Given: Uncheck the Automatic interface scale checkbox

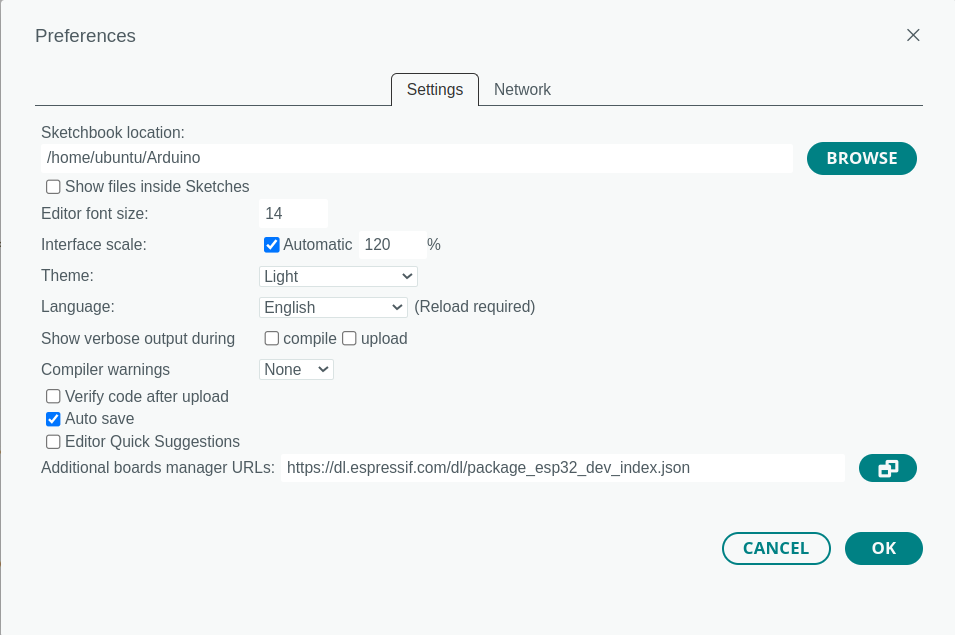Looking at the screenshot, I should [x=272, y=245].
